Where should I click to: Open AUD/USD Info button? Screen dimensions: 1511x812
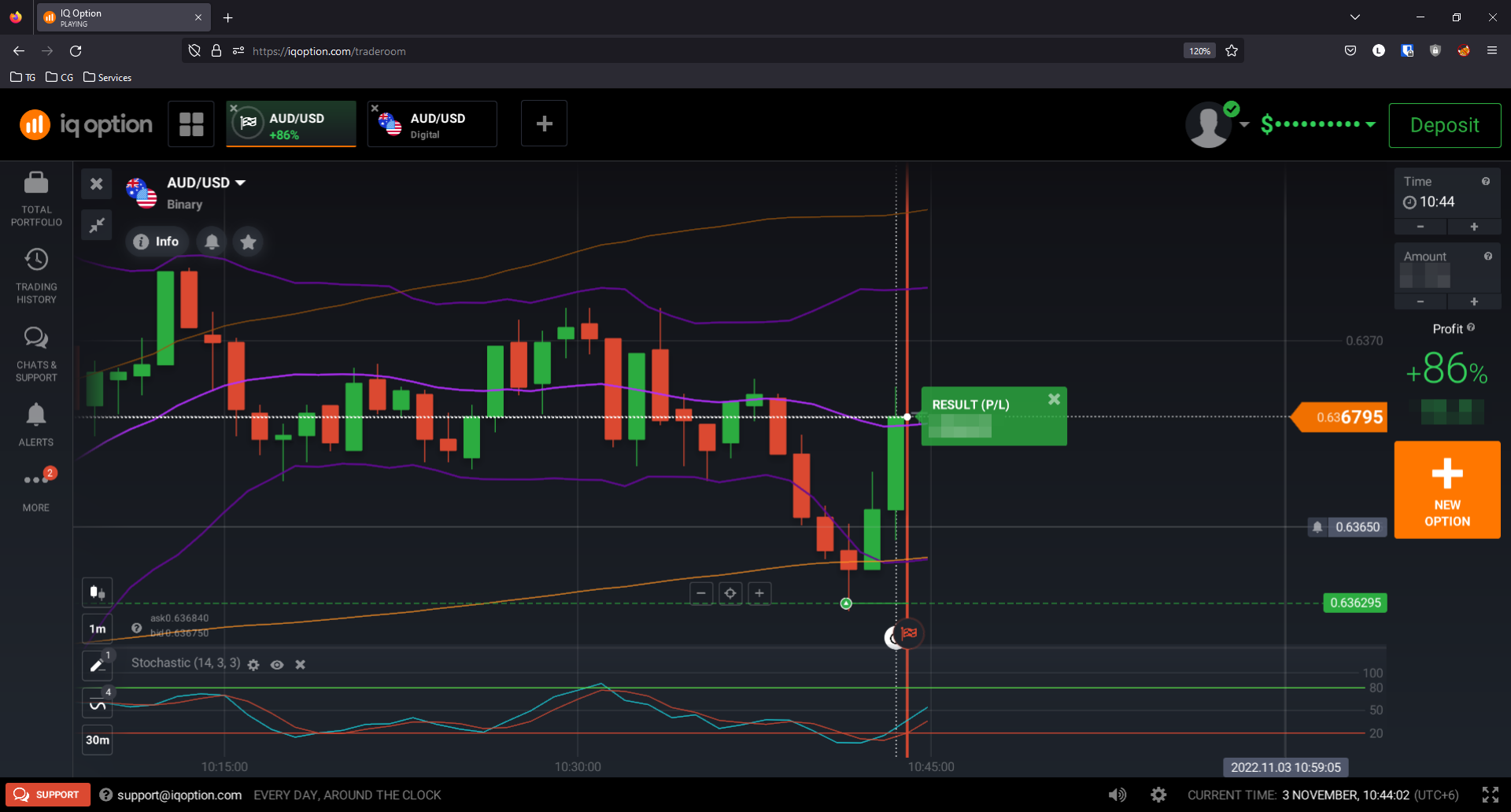tap(157, 242)
